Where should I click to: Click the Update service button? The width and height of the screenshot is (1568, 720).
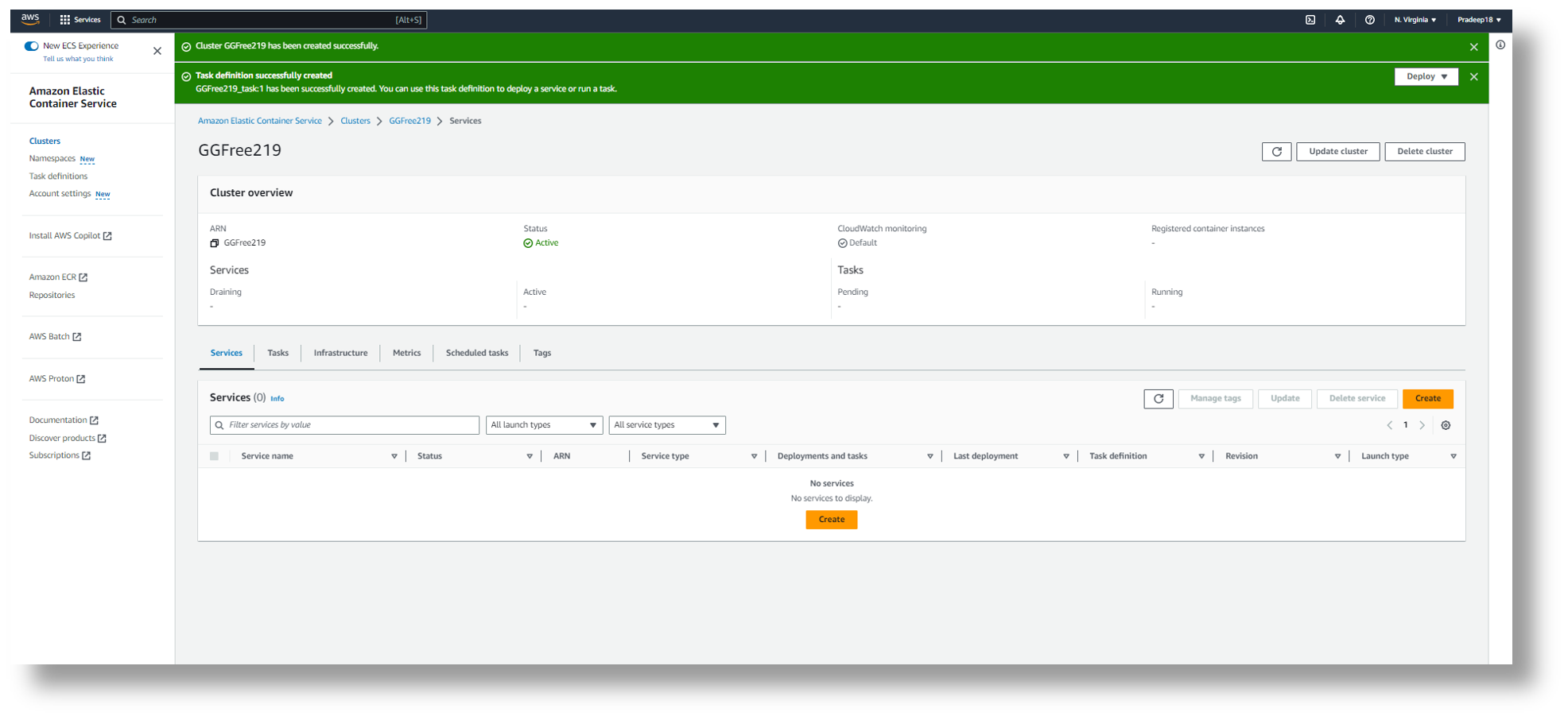click(x=1285, y=399)
